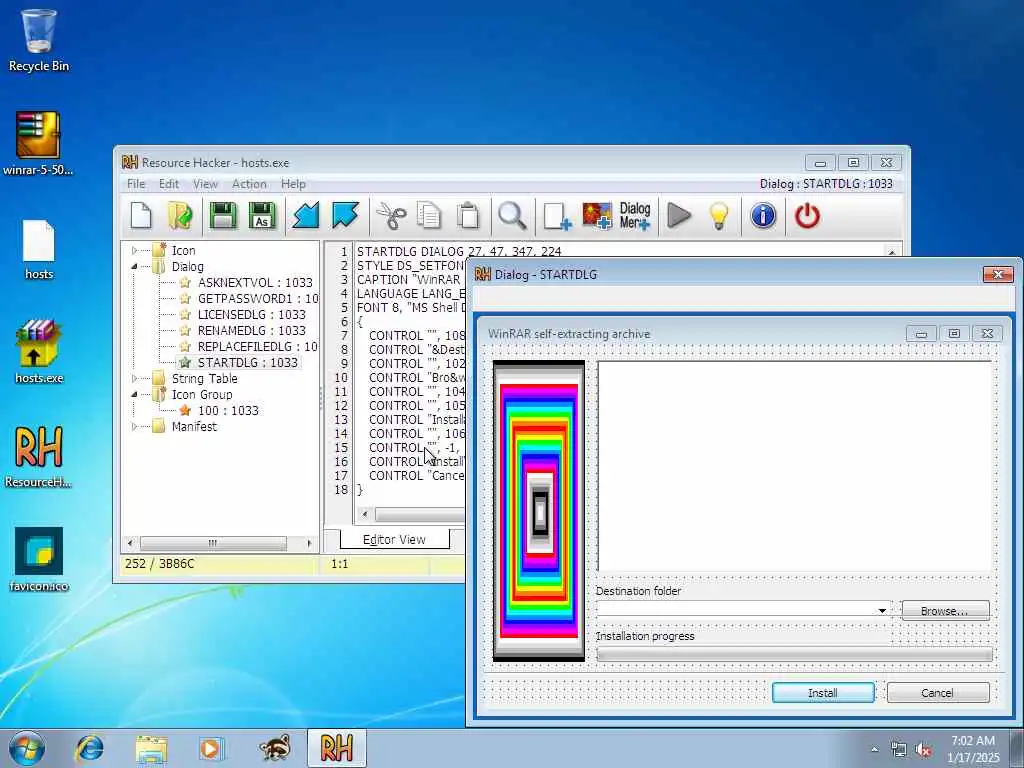Select the Recycle Bin desktop icon
1024x768 pixels.
coord(39,40)
